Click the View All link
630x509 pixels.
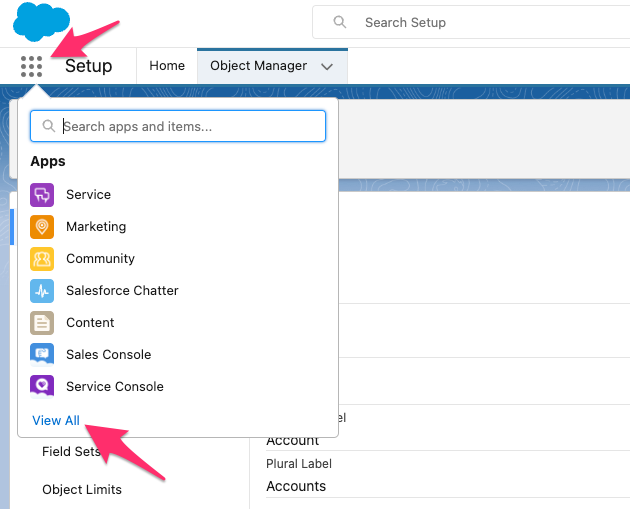click(56, 421)
